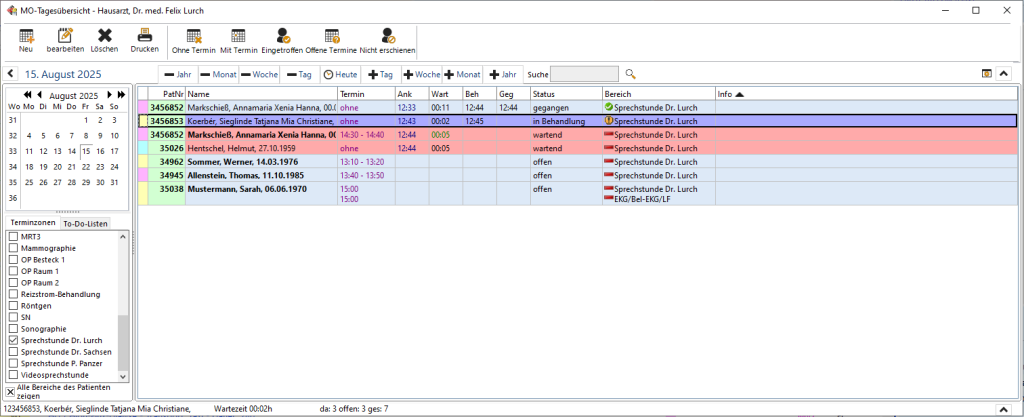Show Eingetroffen patients filter
This screenshot has height=417, width=1024.
(283, 37)
